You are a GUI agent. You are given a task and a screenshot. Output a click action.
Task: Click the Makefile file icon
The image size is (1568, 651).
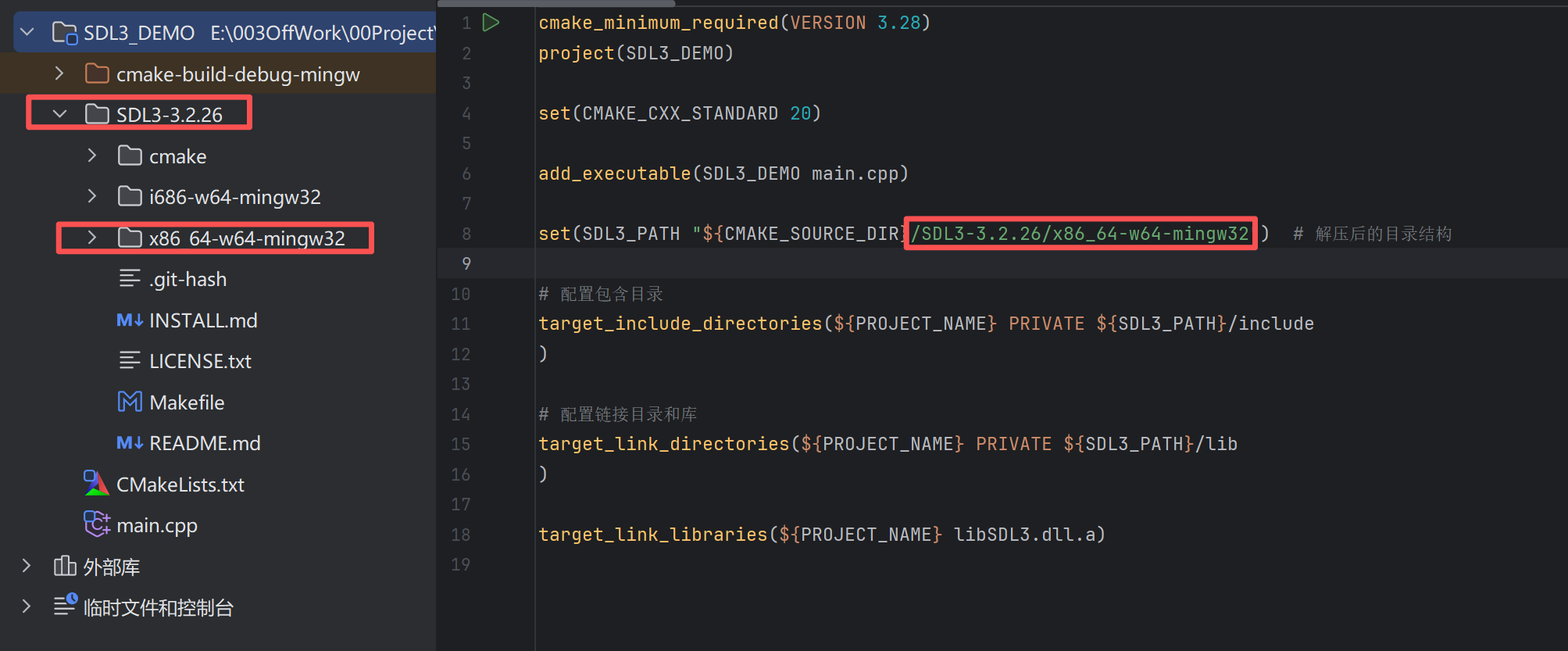(x=130, y=402)
